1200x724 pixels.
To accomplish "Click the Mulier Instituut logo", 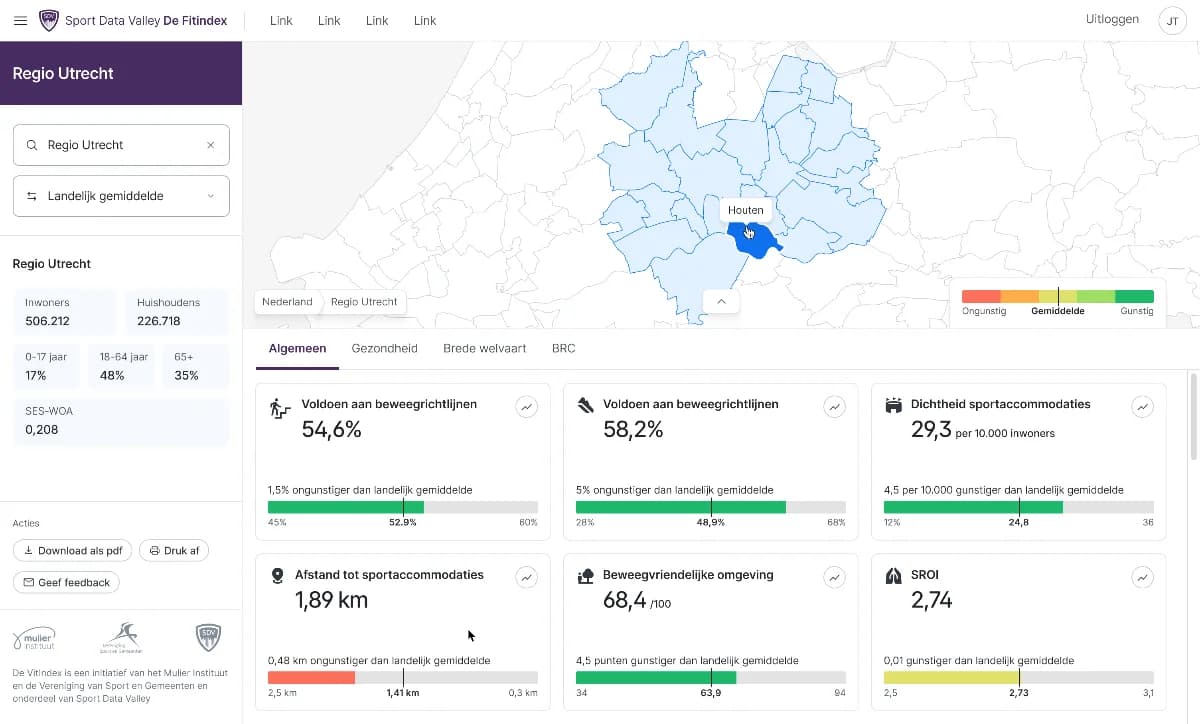I will pos(35,638).
